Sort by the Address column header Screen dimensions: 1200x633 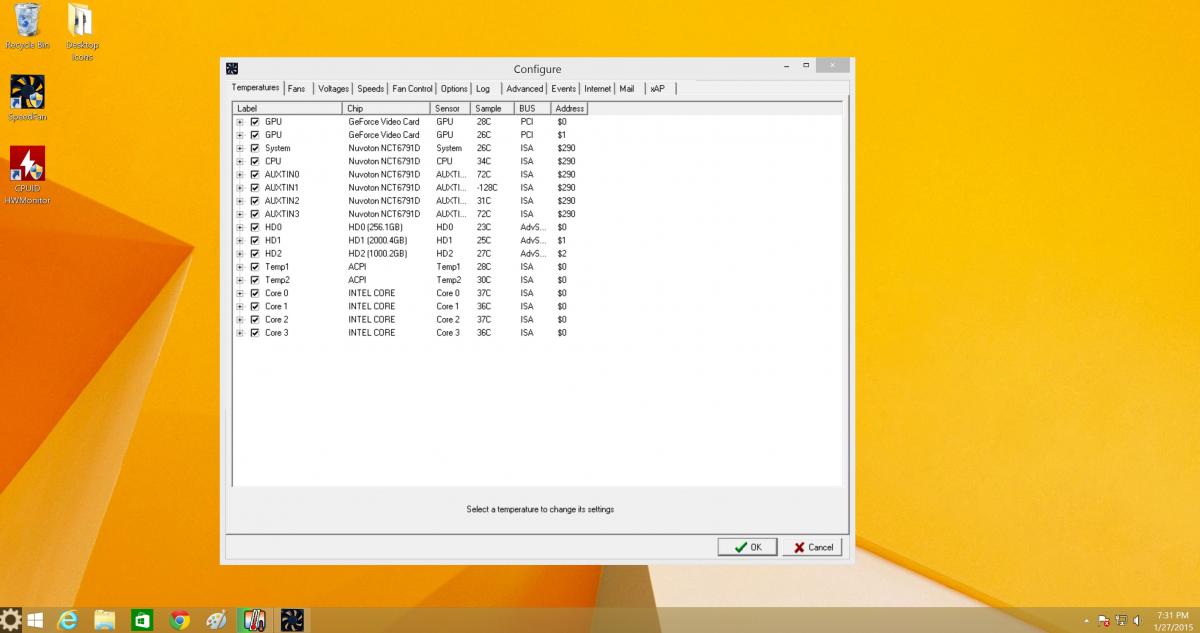pos(570,108)
